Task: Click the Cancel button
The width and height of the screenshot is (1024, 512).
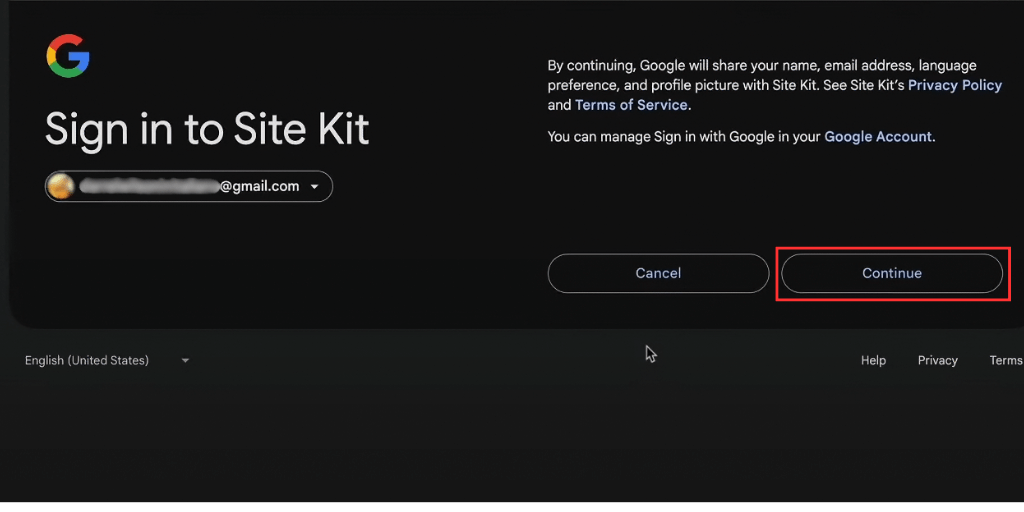Action: coord(658,273)
